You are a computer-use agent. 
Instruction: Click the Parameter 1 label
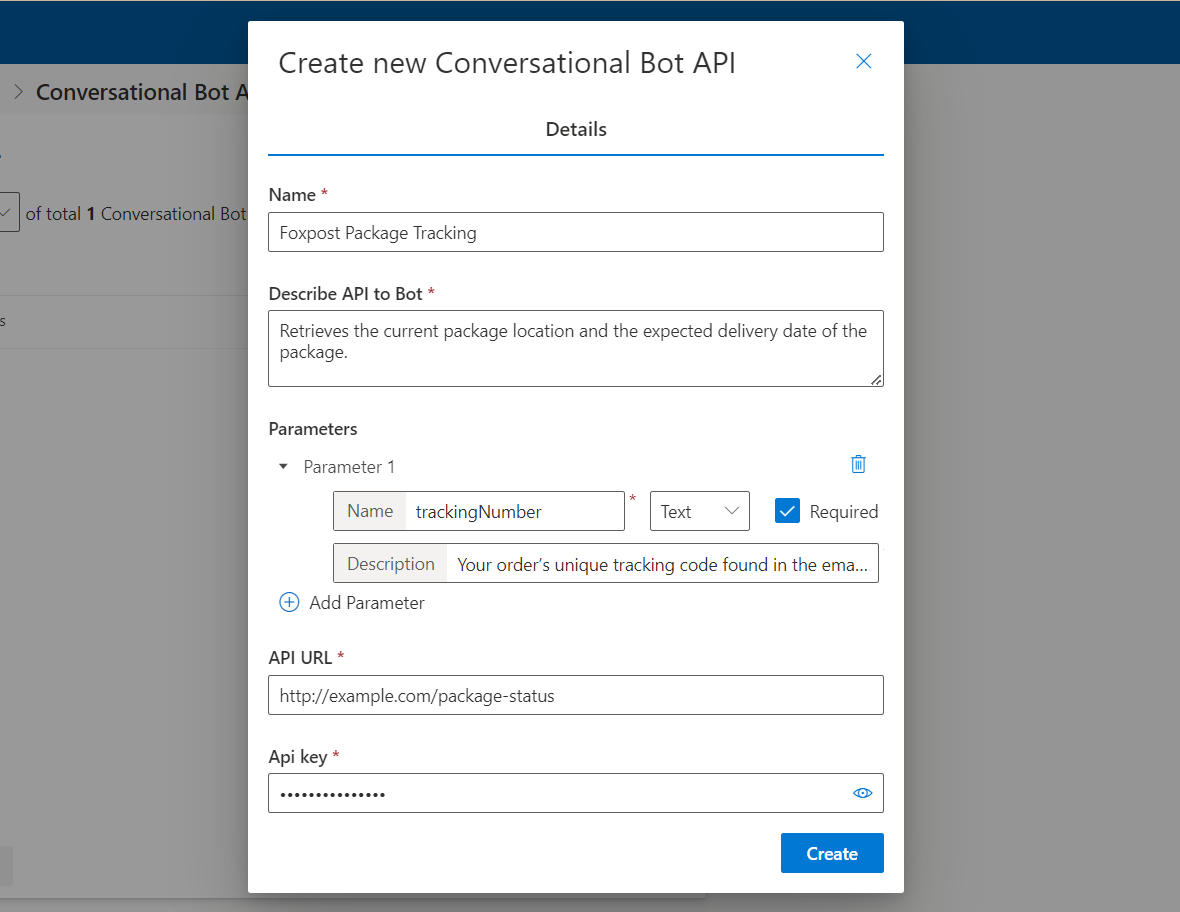pyautogui.click(x=349, y=467)
